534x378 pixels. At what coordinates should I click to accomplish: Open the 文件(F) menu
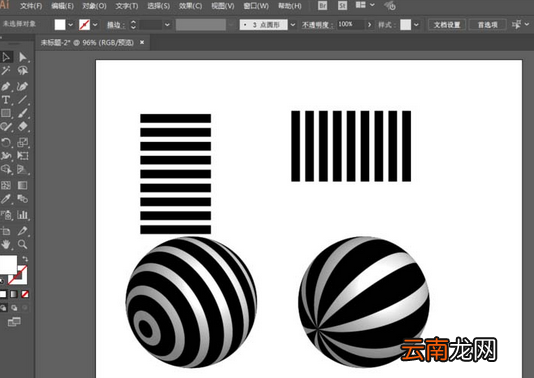click(31, 6)
